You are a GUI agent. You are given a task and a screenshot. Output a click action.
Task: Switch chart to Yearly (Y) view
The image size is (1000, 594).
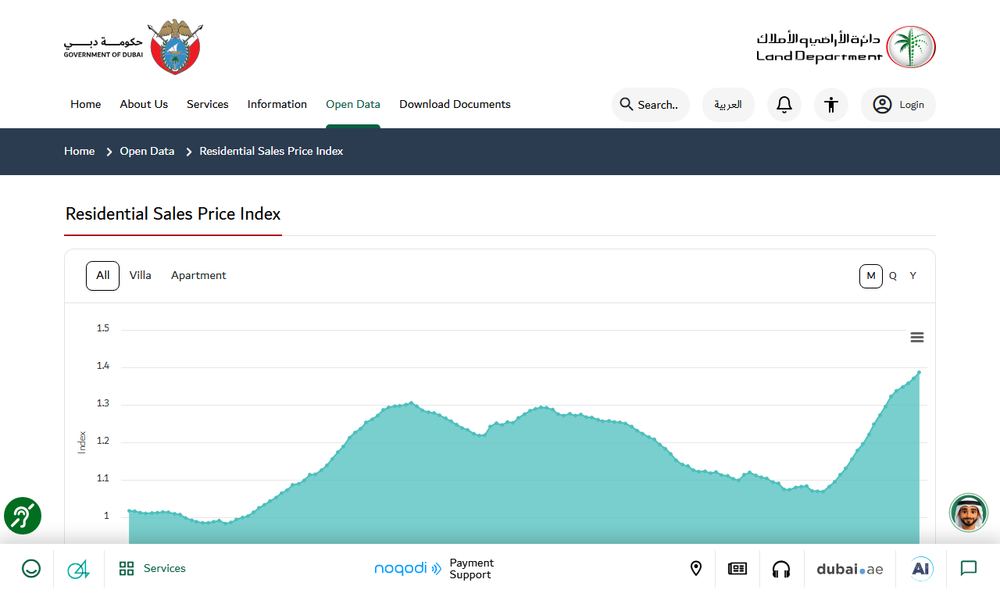pyautogui.click(x=913, y=276)
